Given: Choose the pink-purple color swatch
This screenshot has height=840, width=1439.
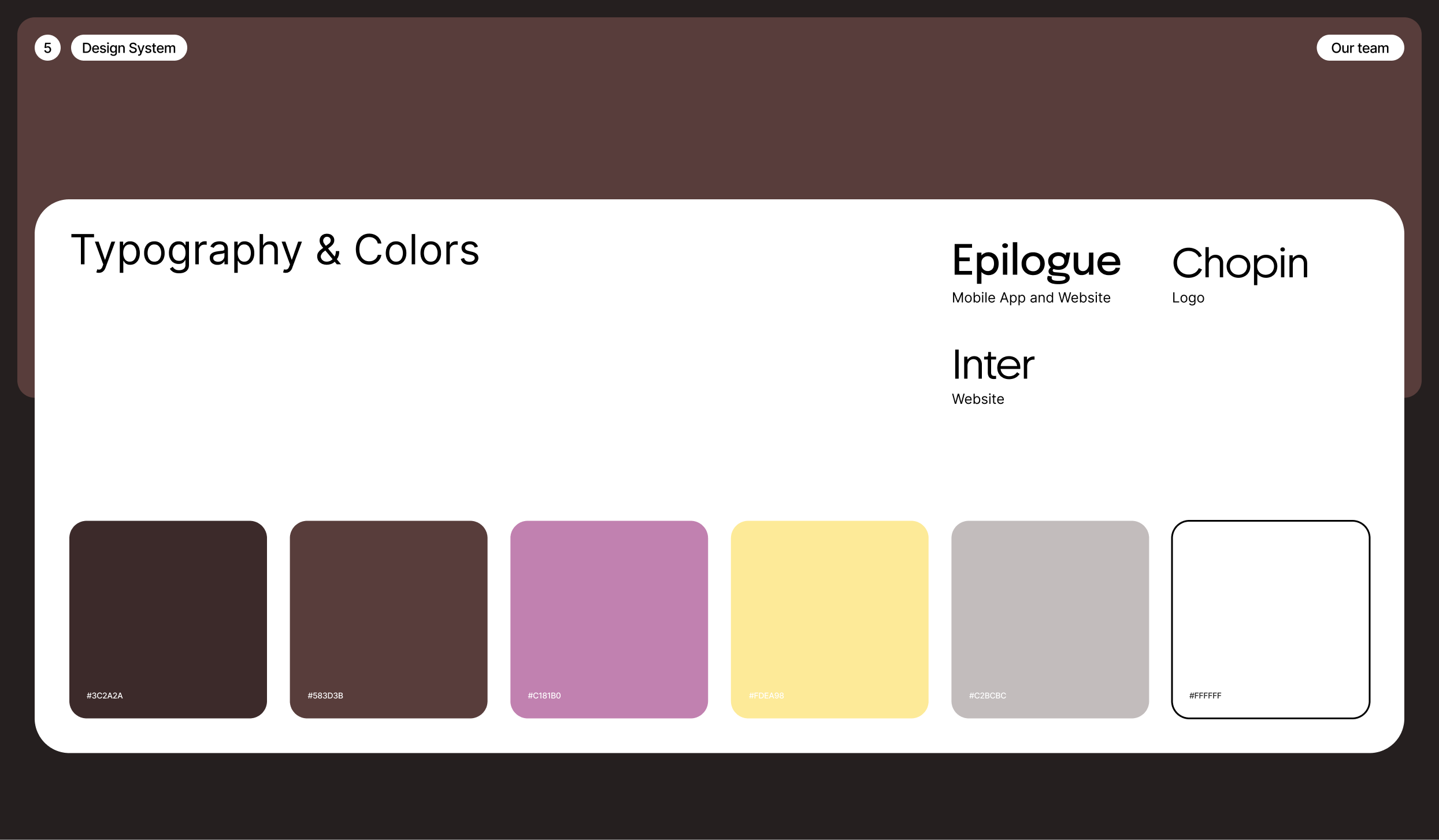Looking at the screenshot, I should tap(609, 607).
